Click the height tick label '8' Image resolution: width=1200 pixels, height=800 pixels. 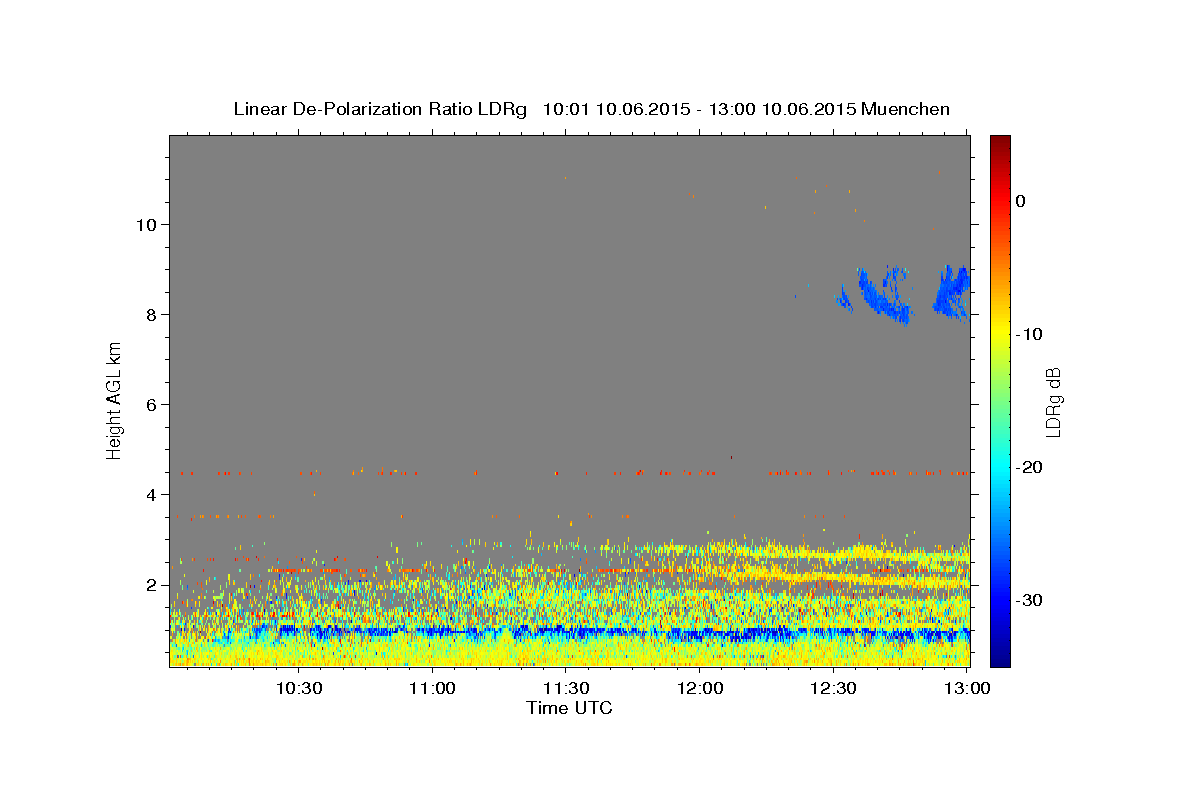152,314
